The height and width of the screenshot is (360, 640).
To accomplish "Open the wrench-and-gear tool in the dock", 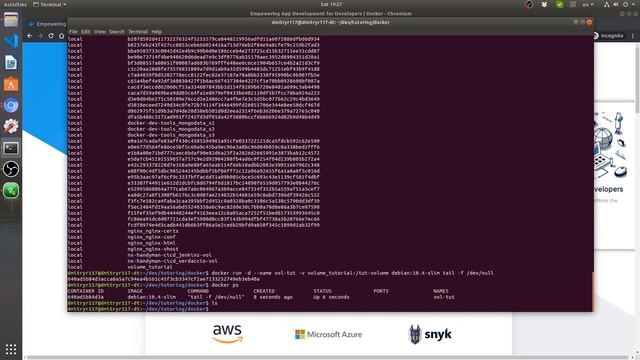I will pyautogui.click(x=11, y=127).
